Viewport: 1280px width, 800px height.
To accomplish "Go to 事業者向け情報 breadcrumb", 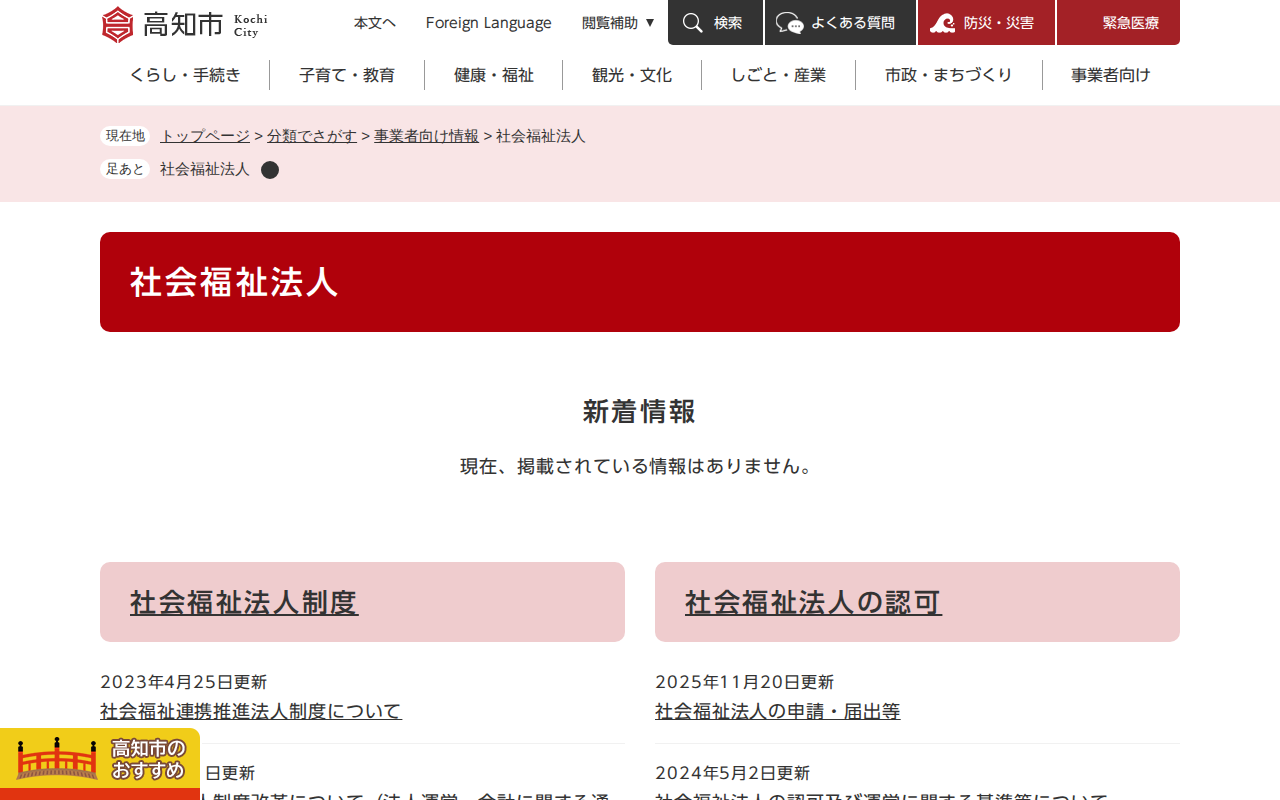I will click(426, 136).
